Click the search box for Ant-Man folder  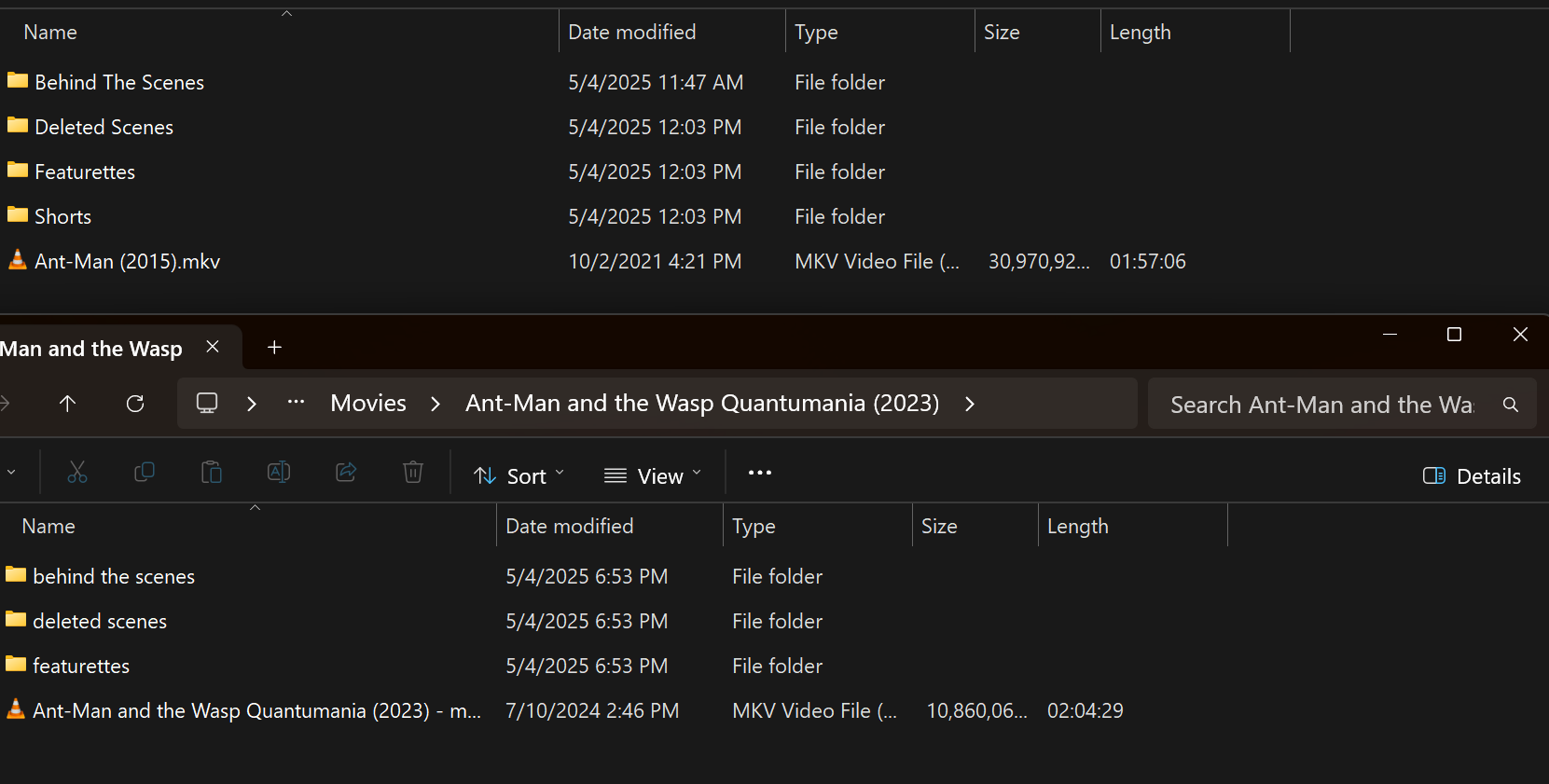click(x=1324, y=405)
